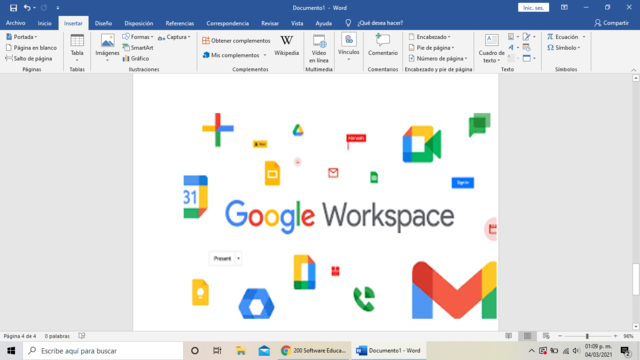
Task: Open Ribbon Display Options icon
Action: point(564,8)
